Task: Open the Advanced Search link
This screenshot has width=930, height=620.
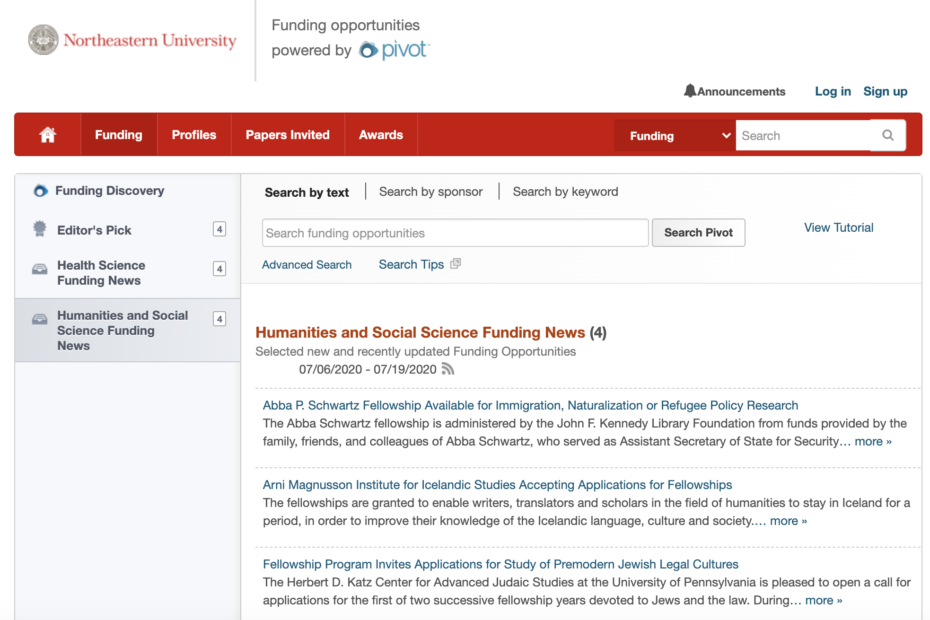Action: click(306, 264)
